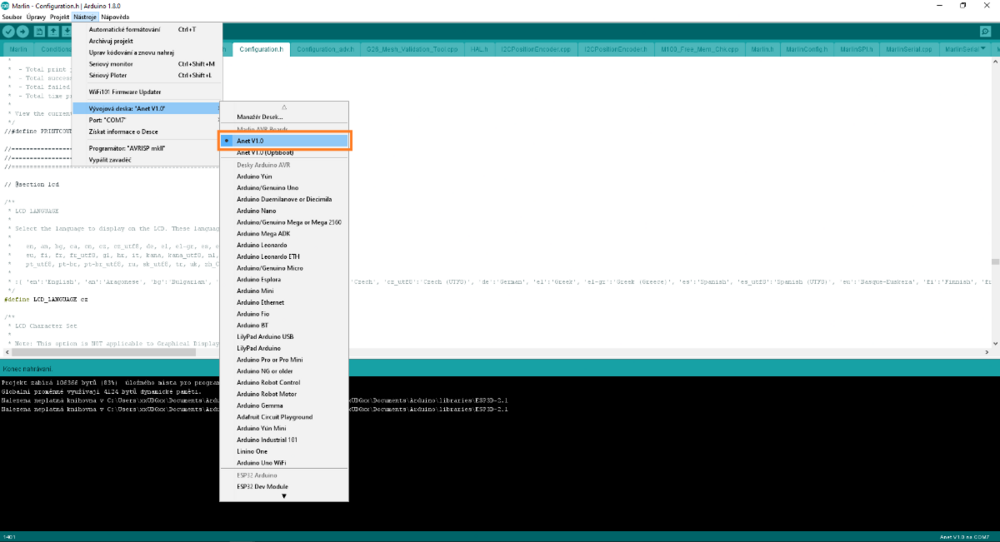Select Arduino Mega ADK board
Screen dimensions: 1000x542
pyautogui.click(x=284, y=234)
